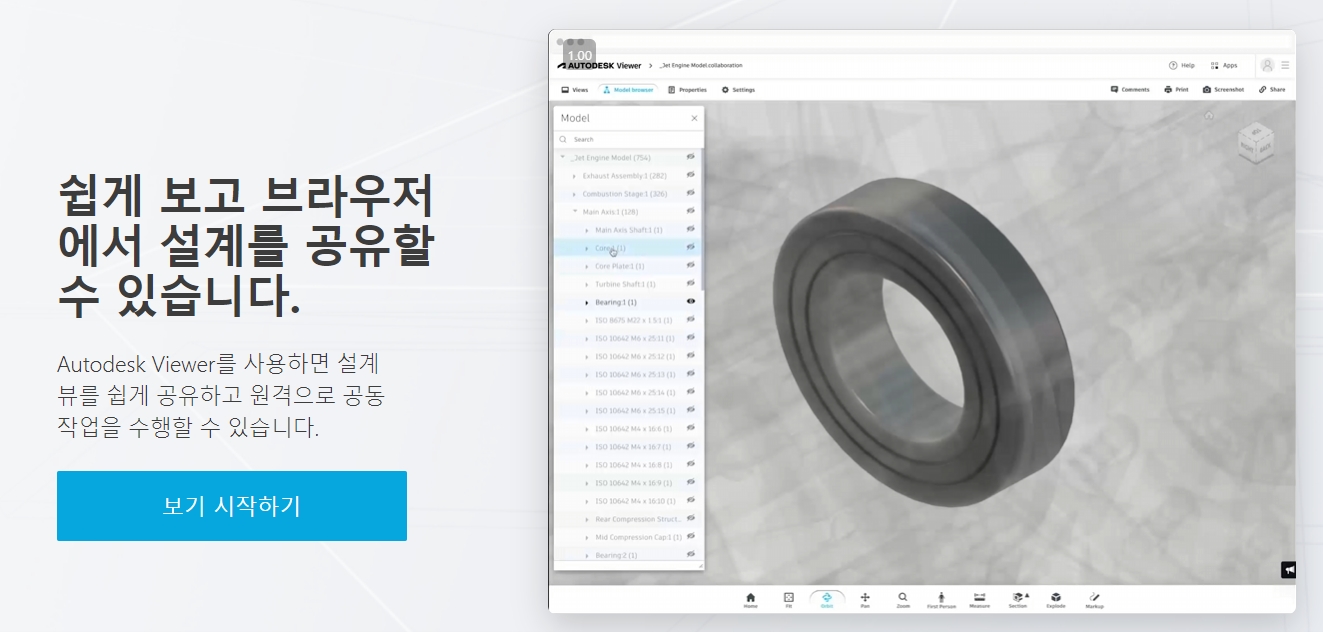The image size is (1323, 632).
Task: Open the Views tab
Action: (574, 90)
